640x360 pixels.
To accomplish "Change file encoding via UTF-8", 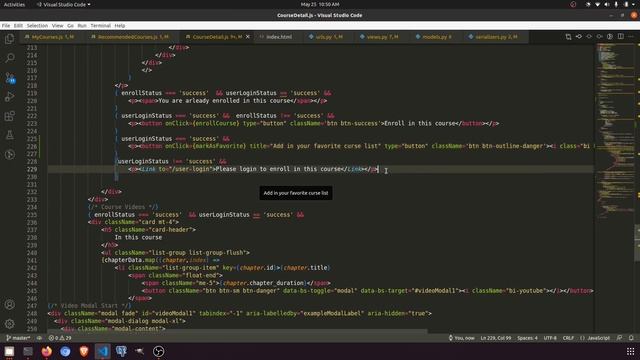I will click(550, 338).
